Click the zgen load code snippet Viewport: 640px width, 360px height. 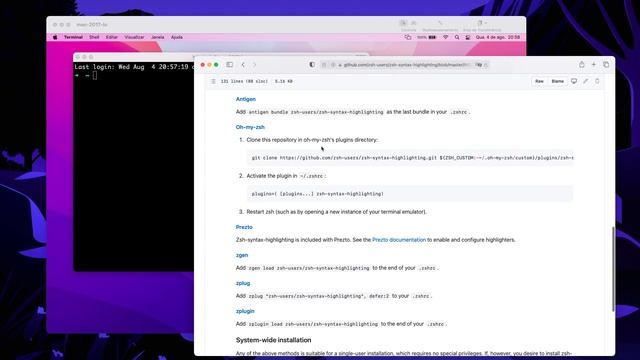(x=309, y=268)
